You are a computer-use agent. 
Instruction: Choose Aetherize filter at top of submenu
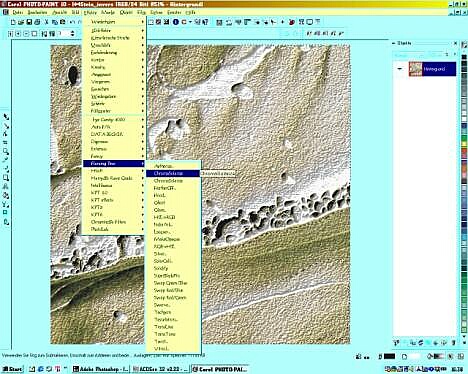point(173,166)
